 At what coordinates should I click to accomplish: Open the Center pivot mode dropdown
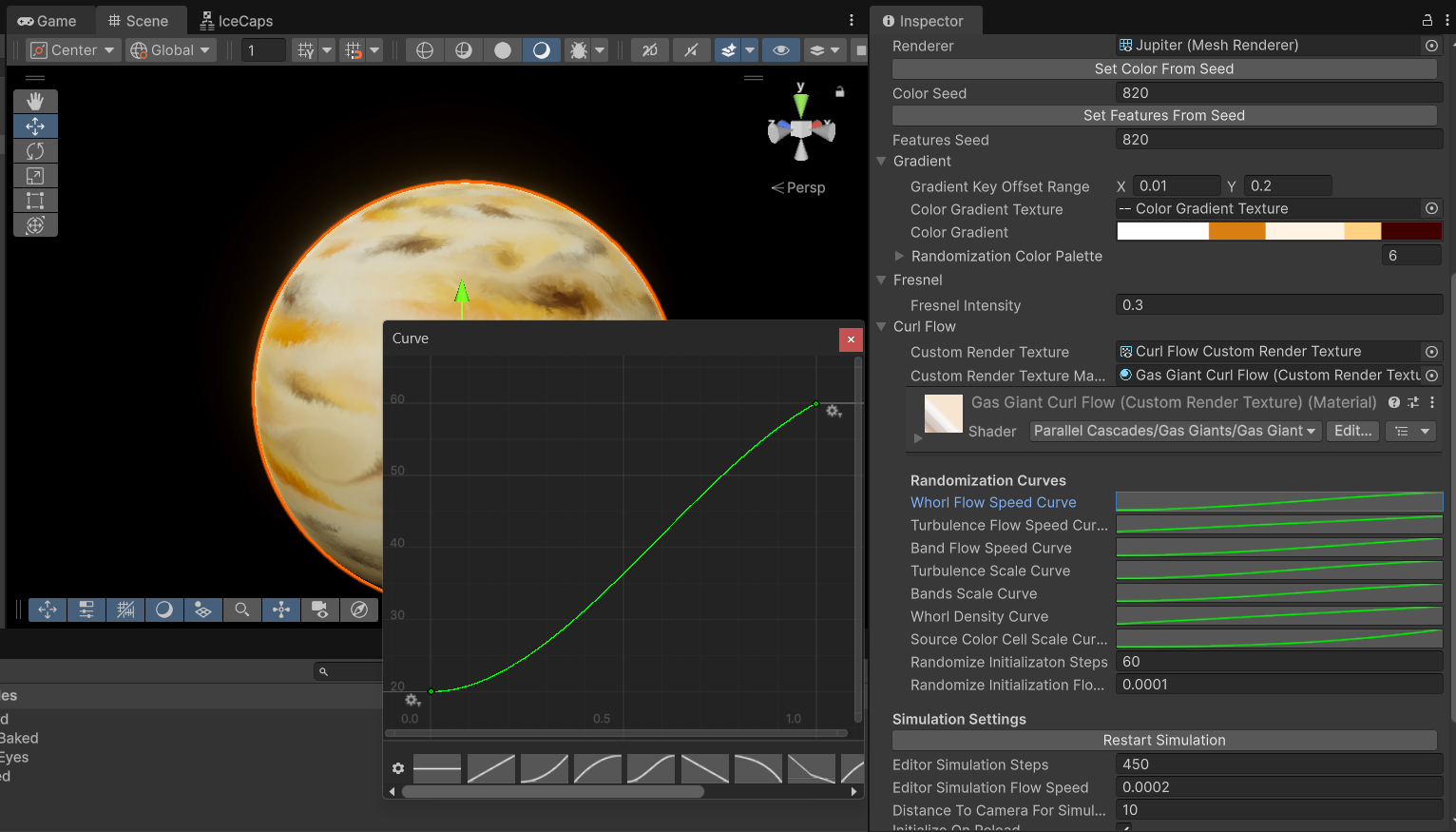coord(73,50)
